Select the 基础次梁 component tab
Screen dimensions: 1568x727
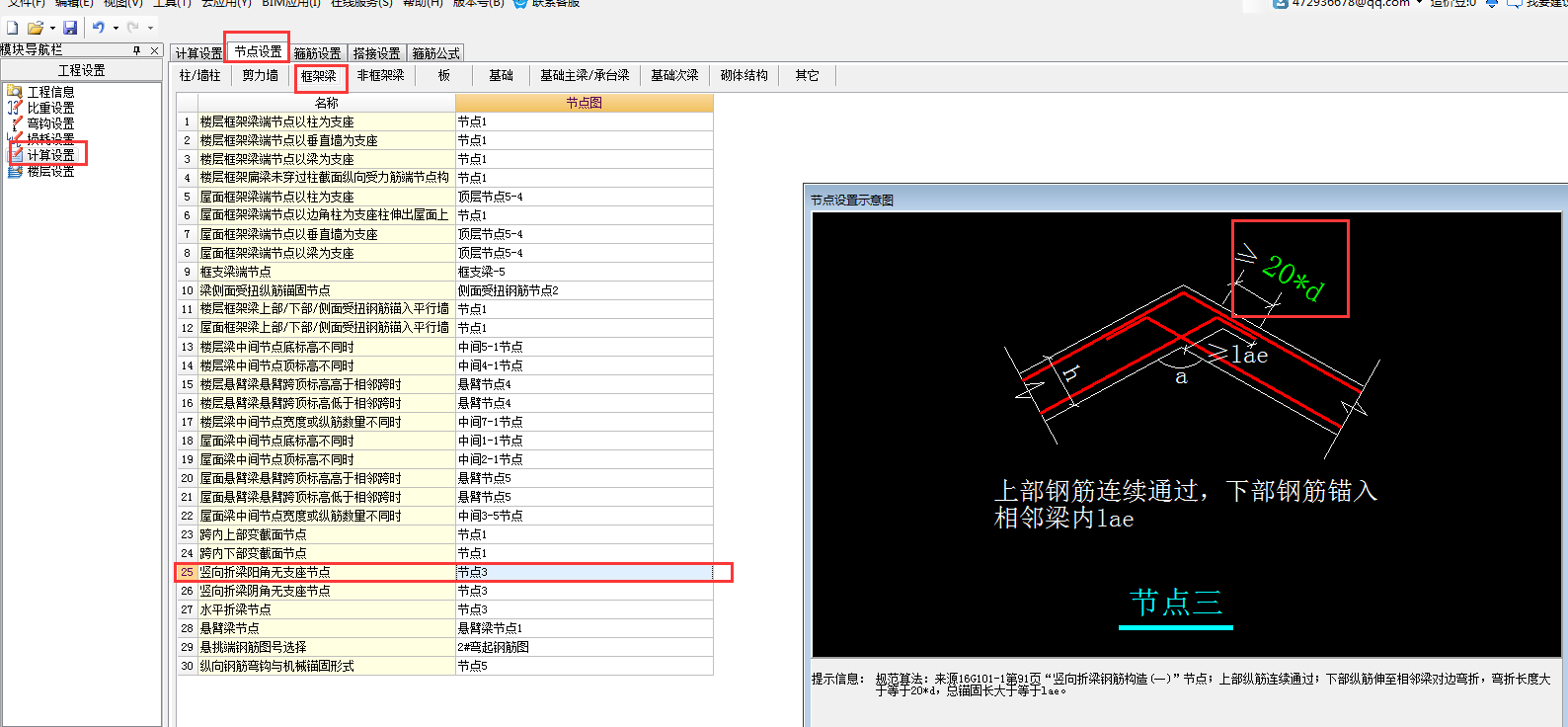[x=673, y=75]
